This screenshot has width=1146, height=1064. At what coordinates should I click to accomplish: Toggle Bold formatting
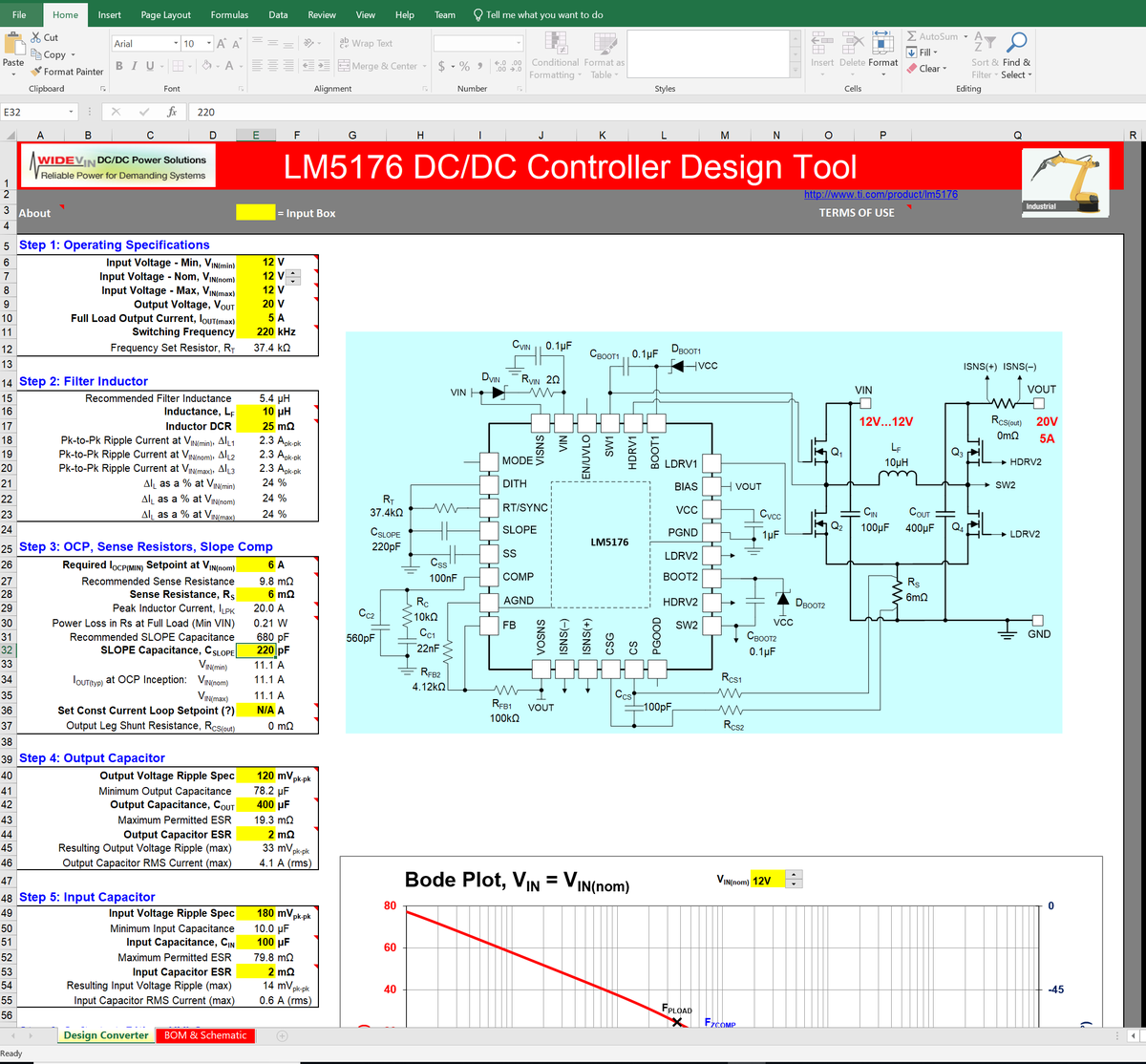pos(120,66)
